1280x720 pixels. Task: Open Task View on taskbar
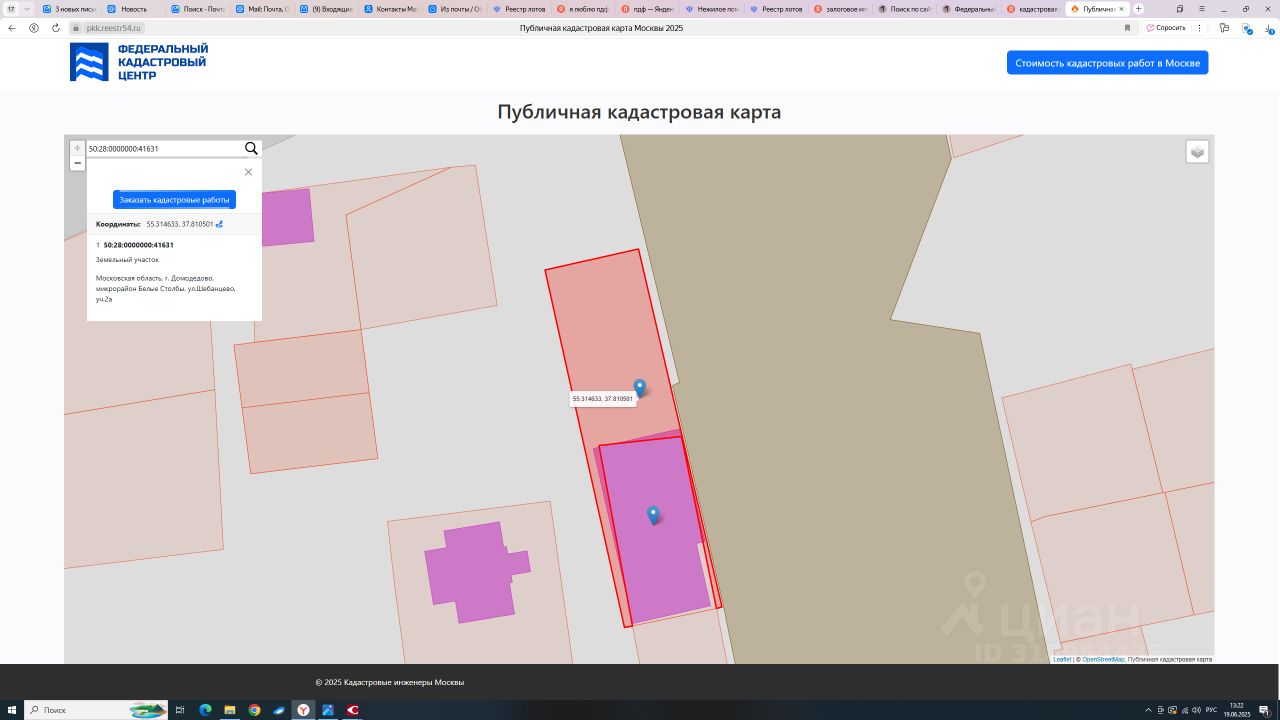[x=180, y=710]
